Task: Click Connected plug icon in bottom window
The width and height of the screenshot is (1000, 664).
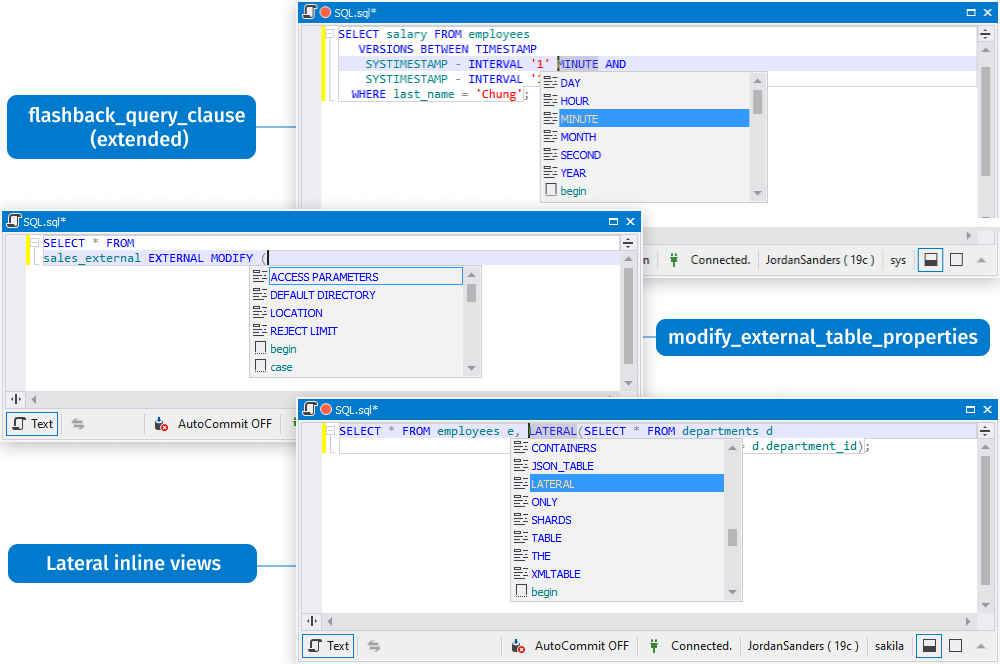Action: pos(654,646)
